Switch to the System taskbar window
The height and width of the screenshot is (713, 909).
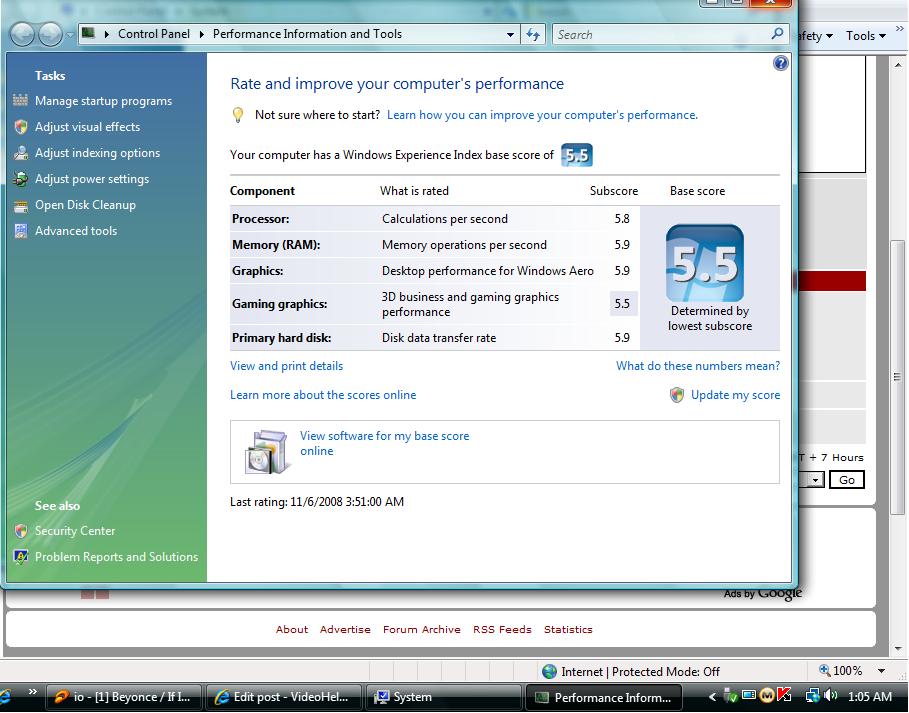(x=443, y=697)
